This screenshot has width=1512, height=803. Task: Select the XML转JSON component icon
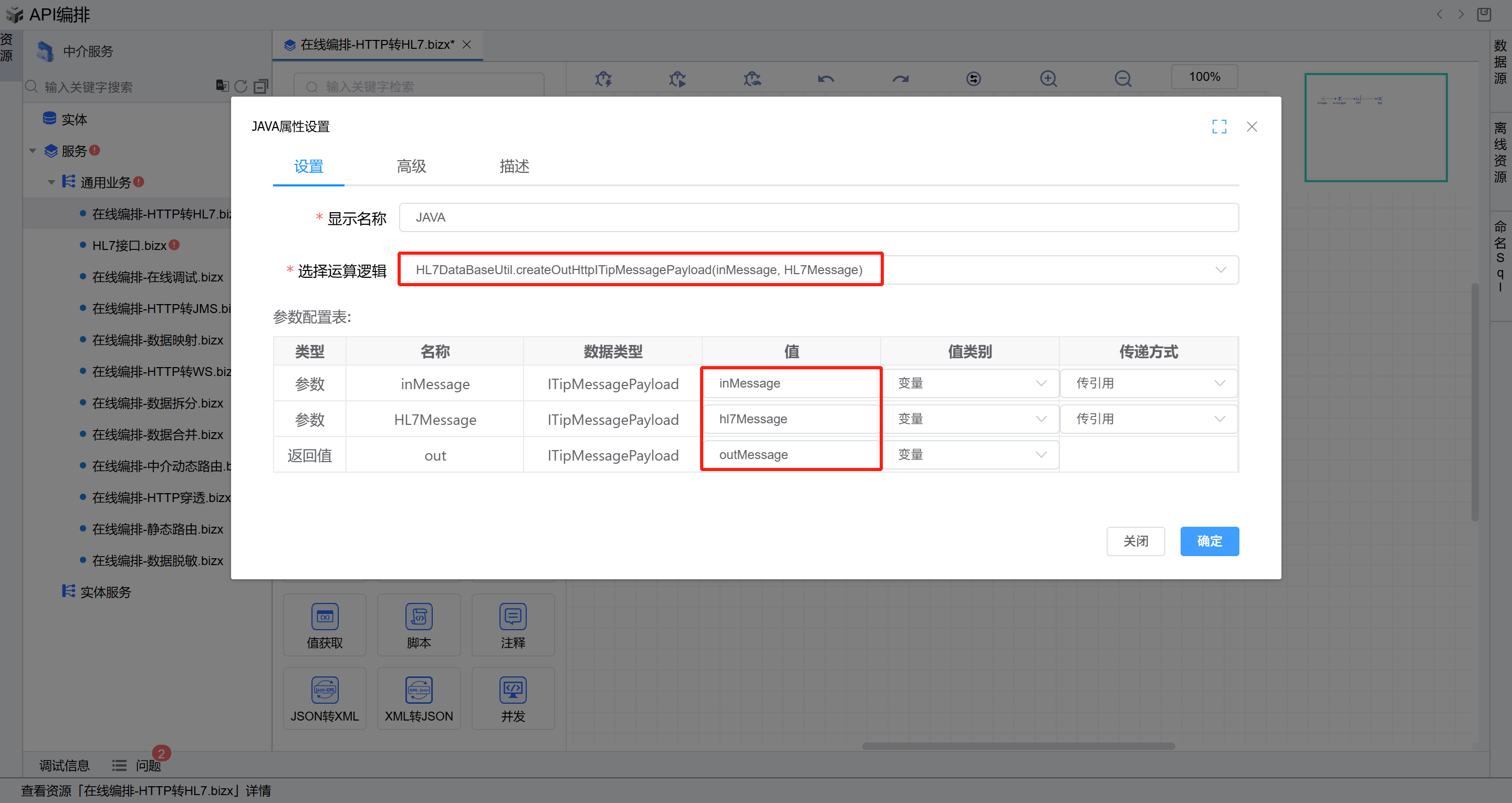click(419, 690)
